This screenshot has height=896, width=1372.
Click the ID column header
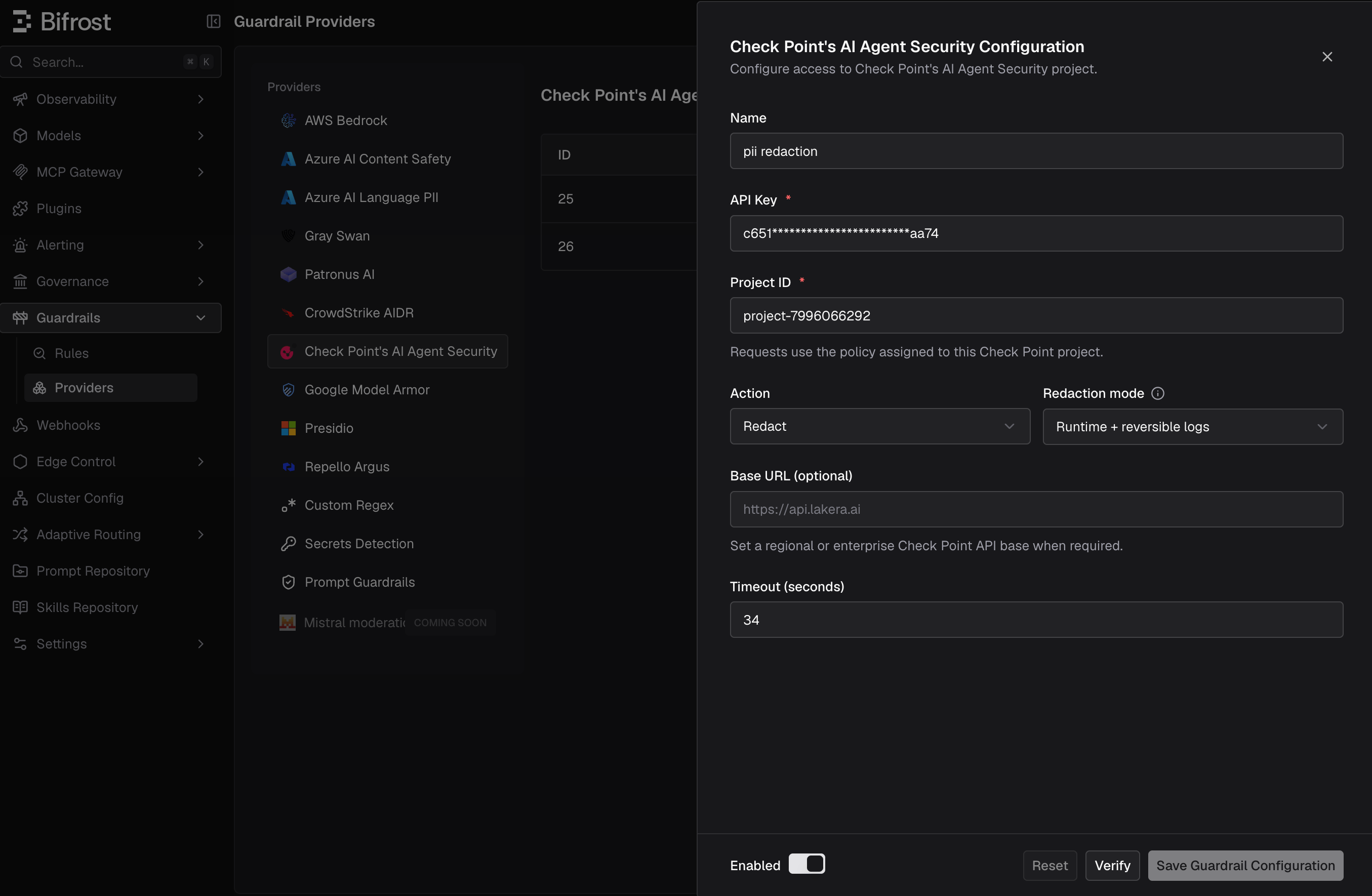tap(564, 154)
